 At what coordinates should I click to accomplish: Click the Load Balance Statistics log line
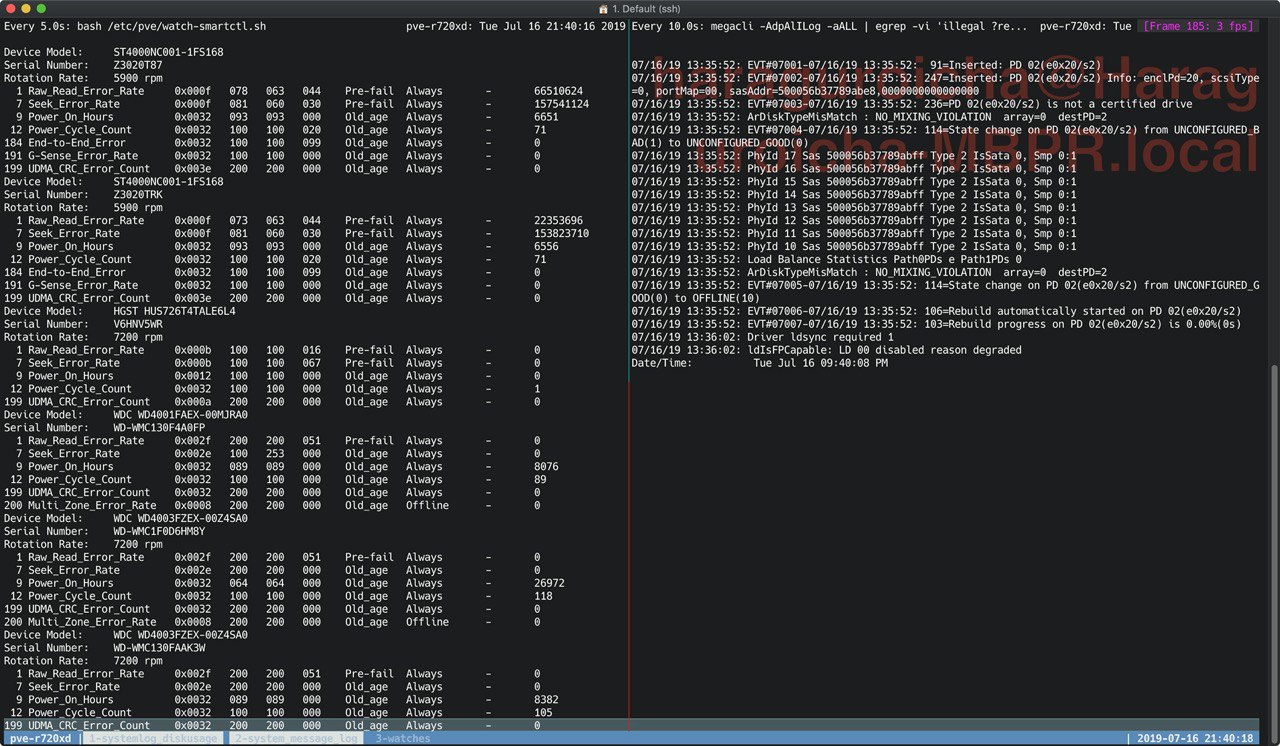point(826,260)
